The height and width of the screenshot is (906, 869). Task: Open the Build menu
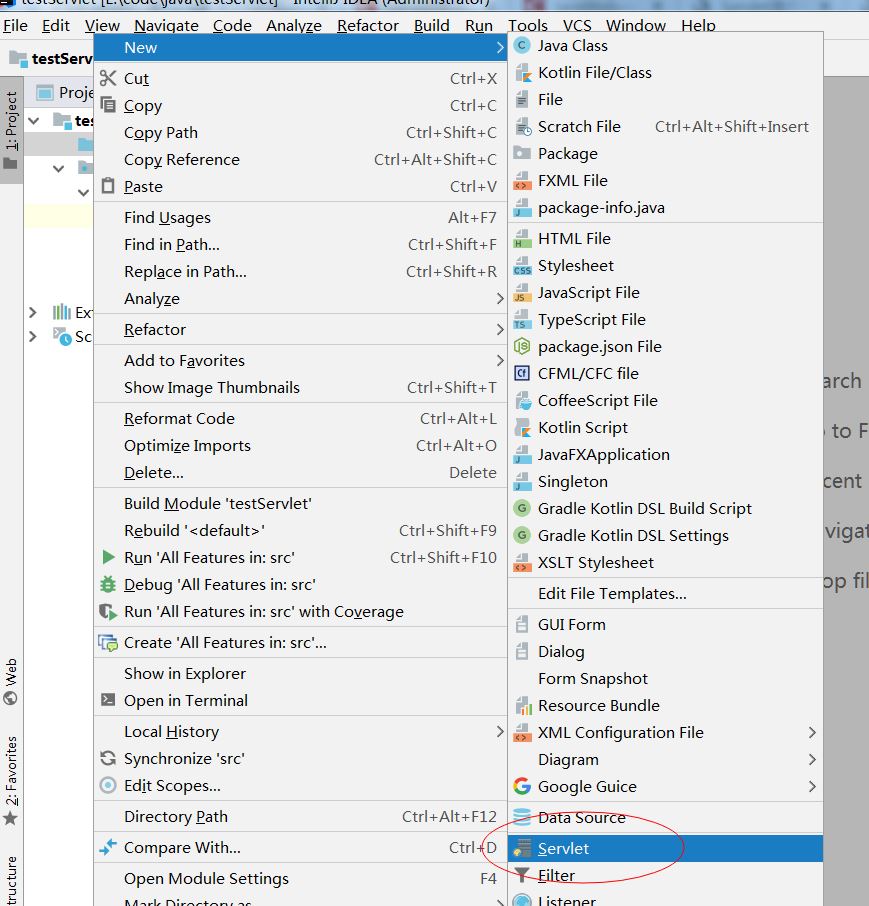[x=432, y=25]
